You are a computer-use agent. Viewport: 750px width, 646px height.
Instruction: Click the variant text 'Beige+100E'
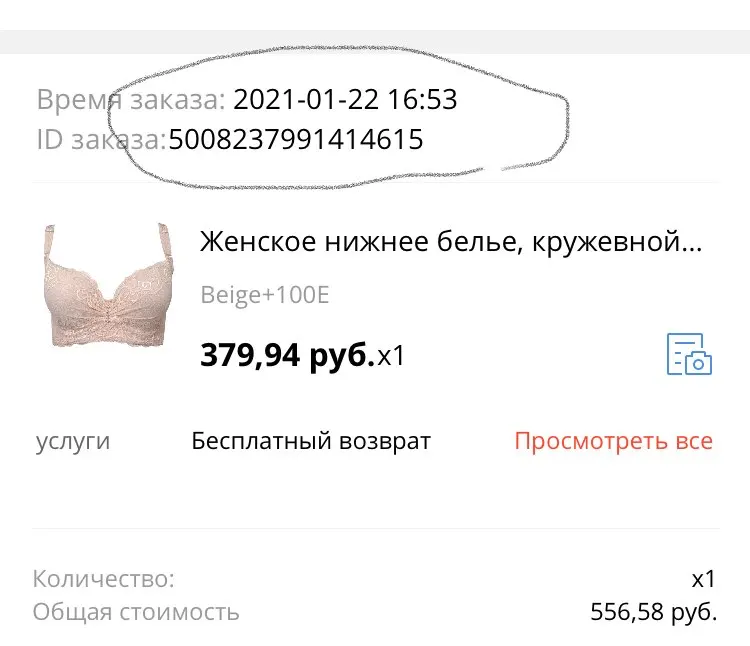point(265,295)
